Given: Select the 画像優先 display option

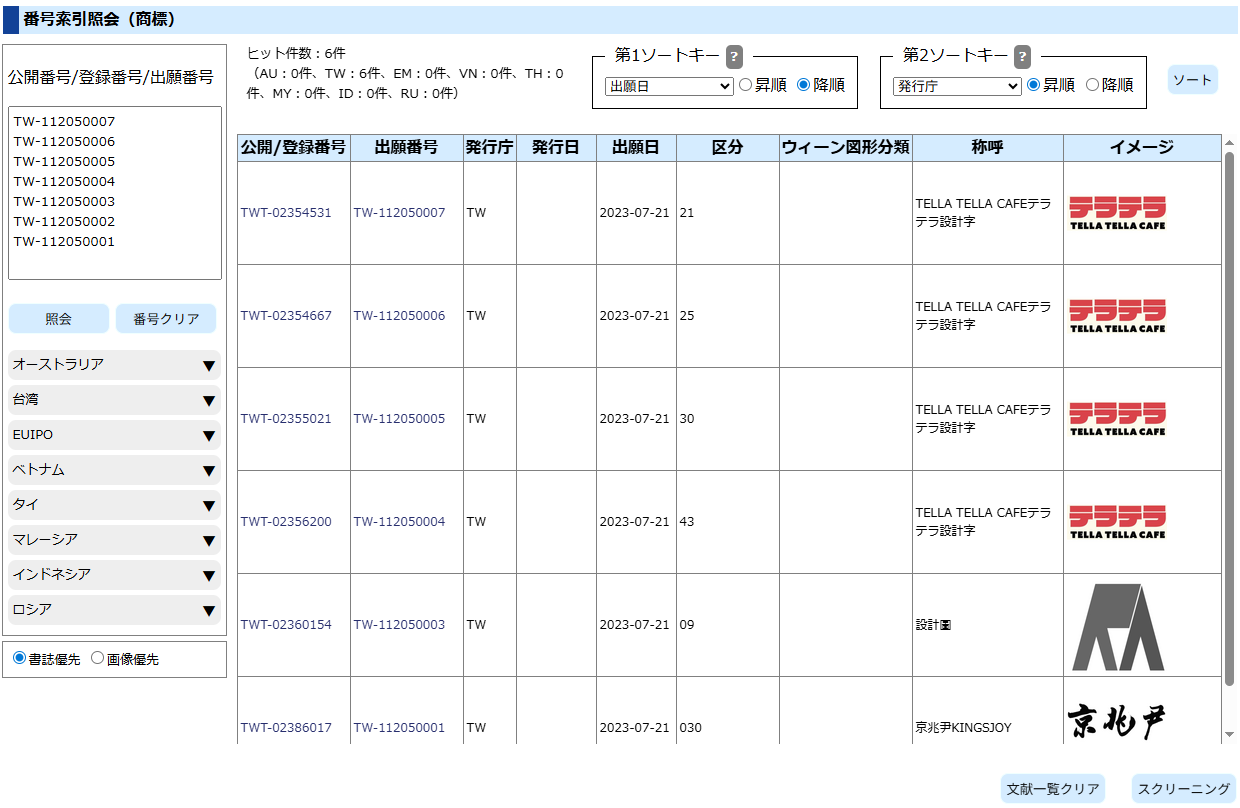Looking at the screenshot, I should pyautogui.click(x=98, y=659).
